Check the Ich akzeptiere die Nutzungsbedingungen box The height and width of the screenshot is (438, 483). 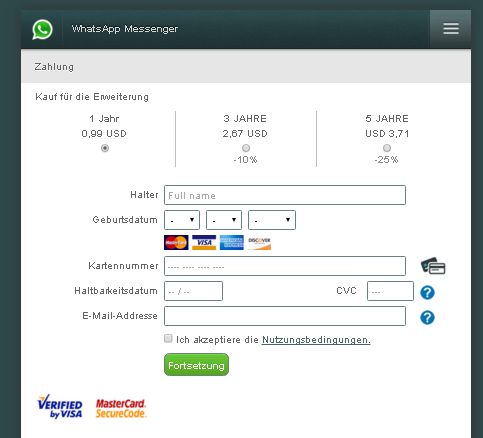pos(168,338)
